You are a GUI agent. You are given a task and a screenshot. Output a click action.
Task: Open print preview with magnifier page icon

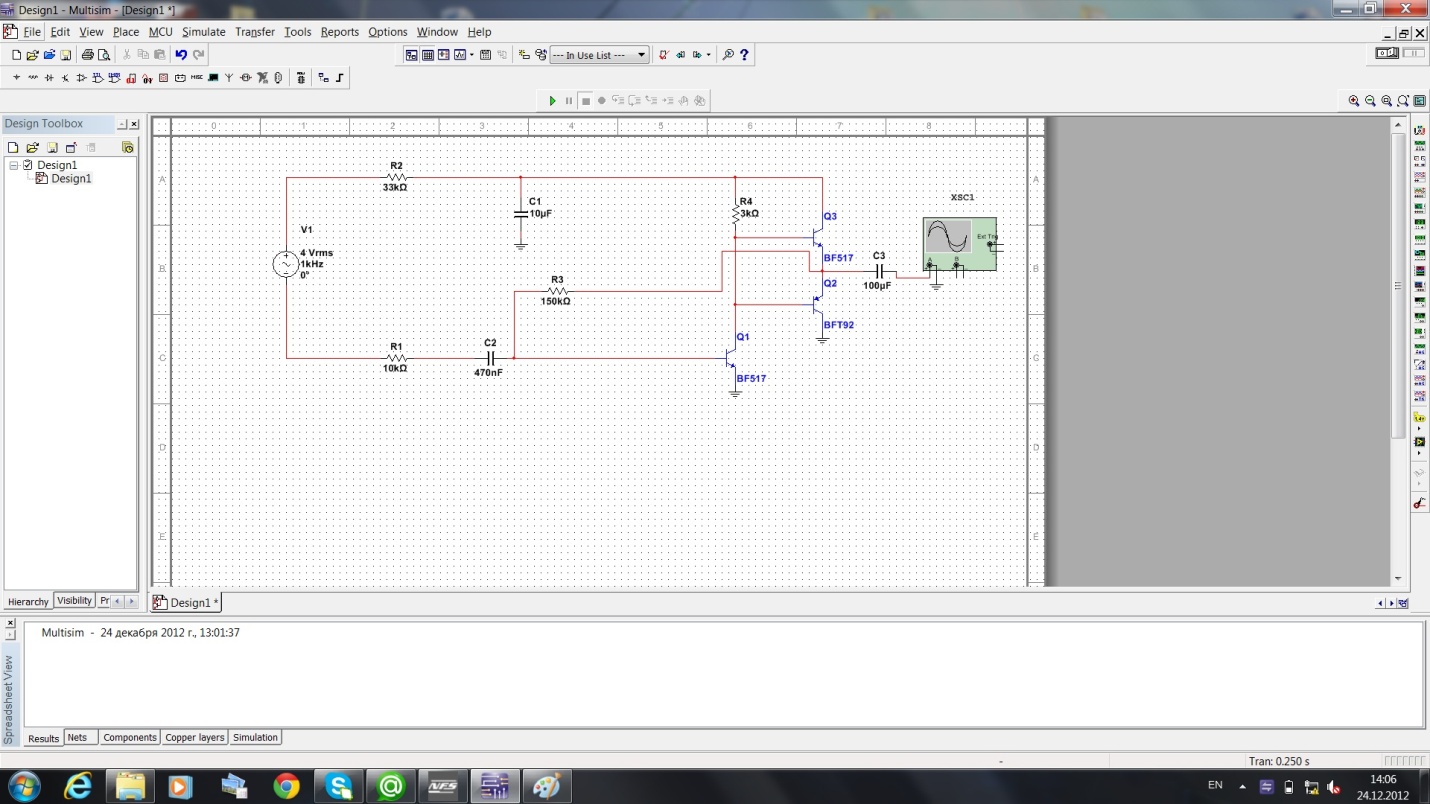[x=104, y=55]
